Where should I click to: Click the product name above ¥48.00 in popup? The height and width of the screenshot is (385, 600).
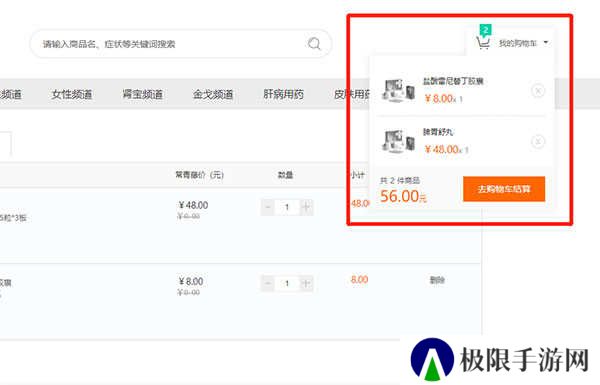coord(438,132)
